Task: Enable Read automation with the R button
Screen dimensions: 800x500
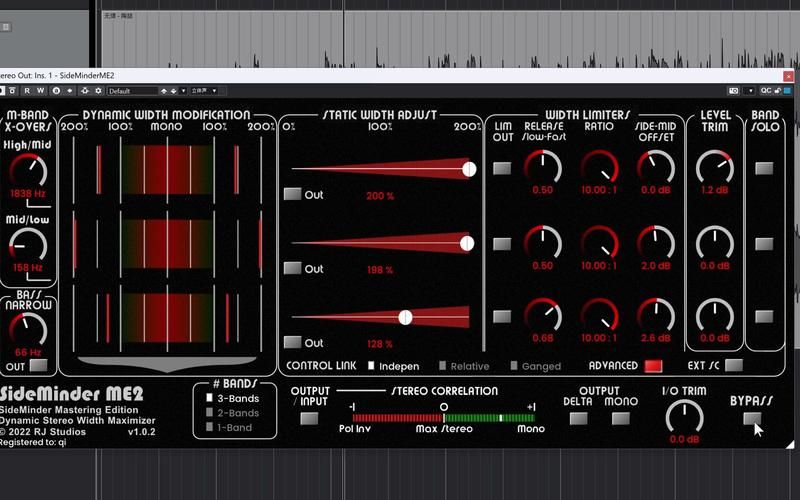Action: tap(27, 91)
